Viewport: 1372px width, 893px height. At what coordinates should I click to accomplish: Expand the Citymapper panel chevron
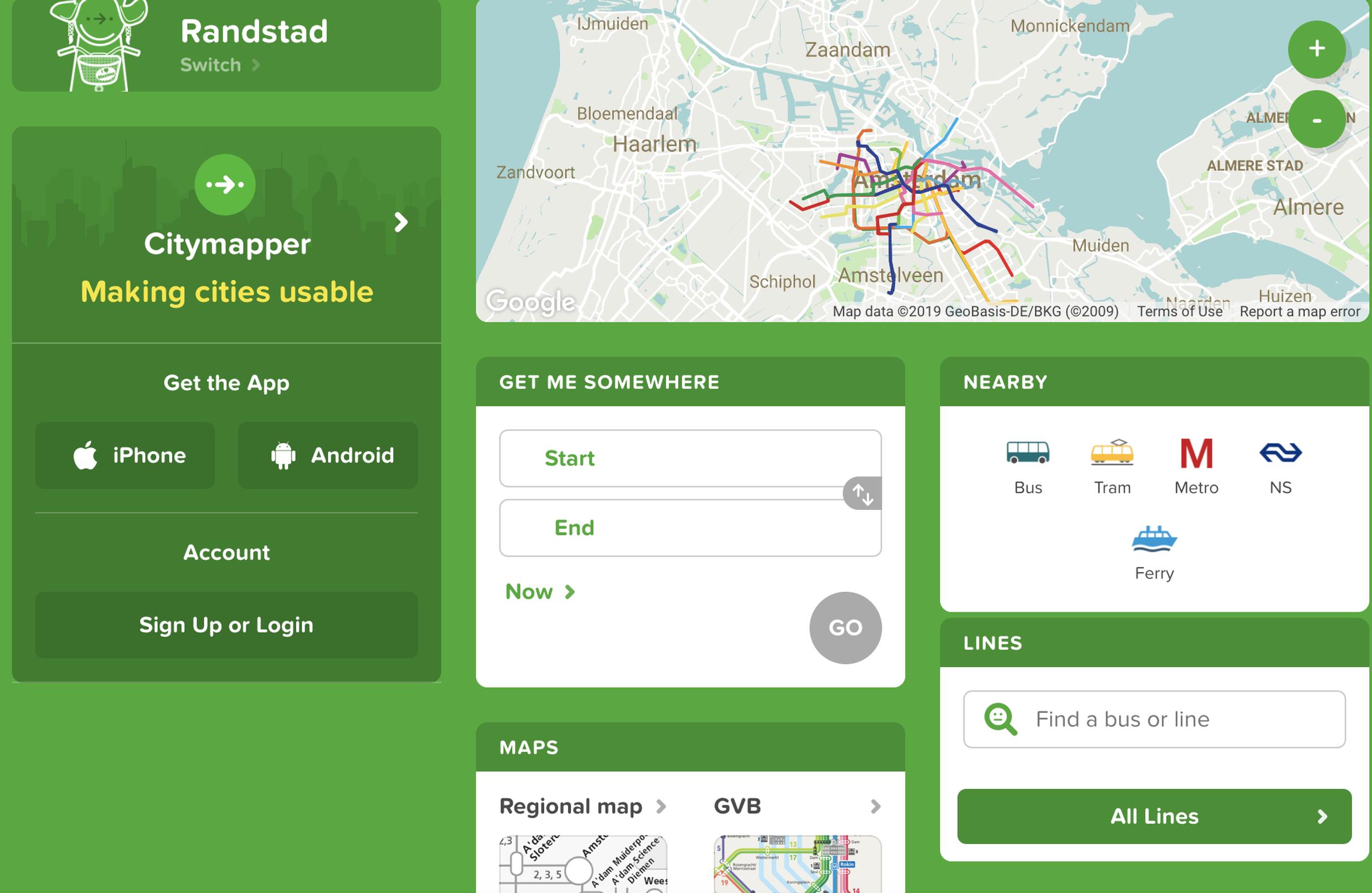point(401,222)
